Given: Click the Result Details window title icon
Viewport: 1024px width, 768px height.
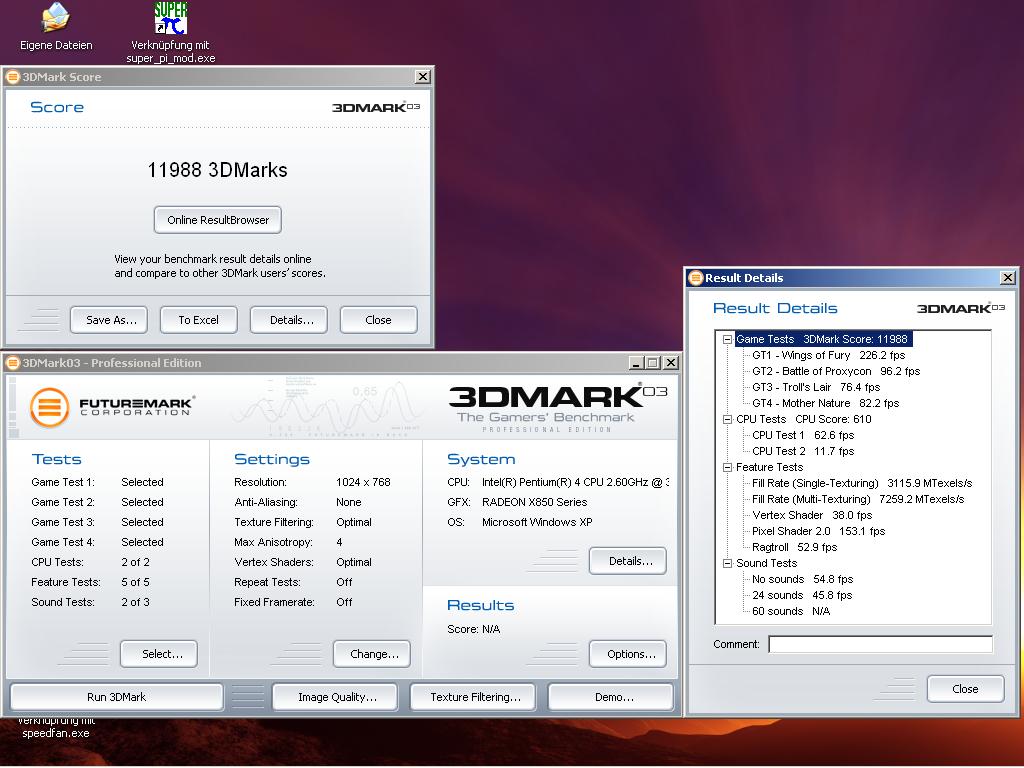Looking at the screenshot, I should [x=696, y=278].
